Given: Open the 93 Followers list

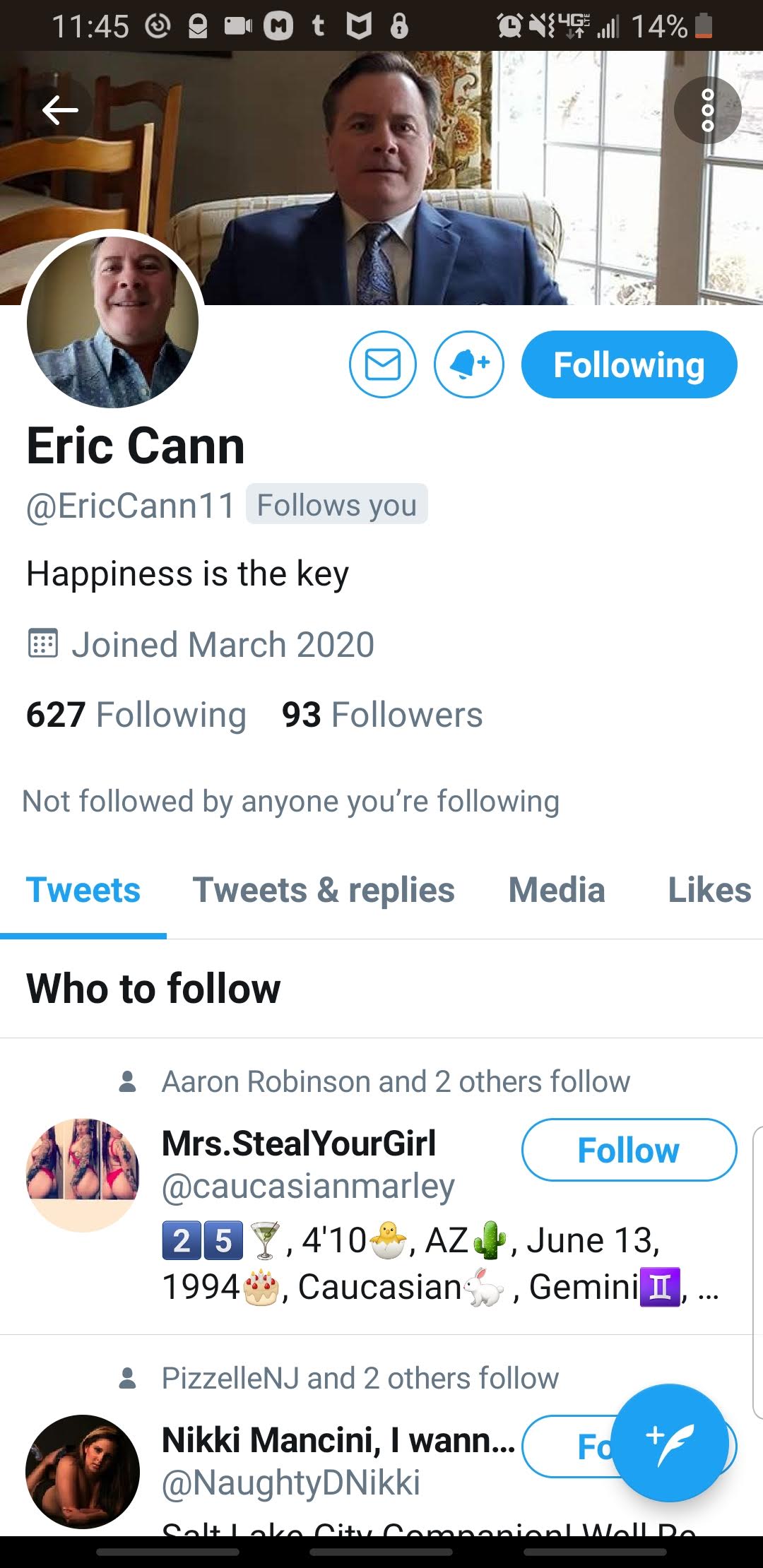Looking at the screenshot, I should click(x=382, y=715).
